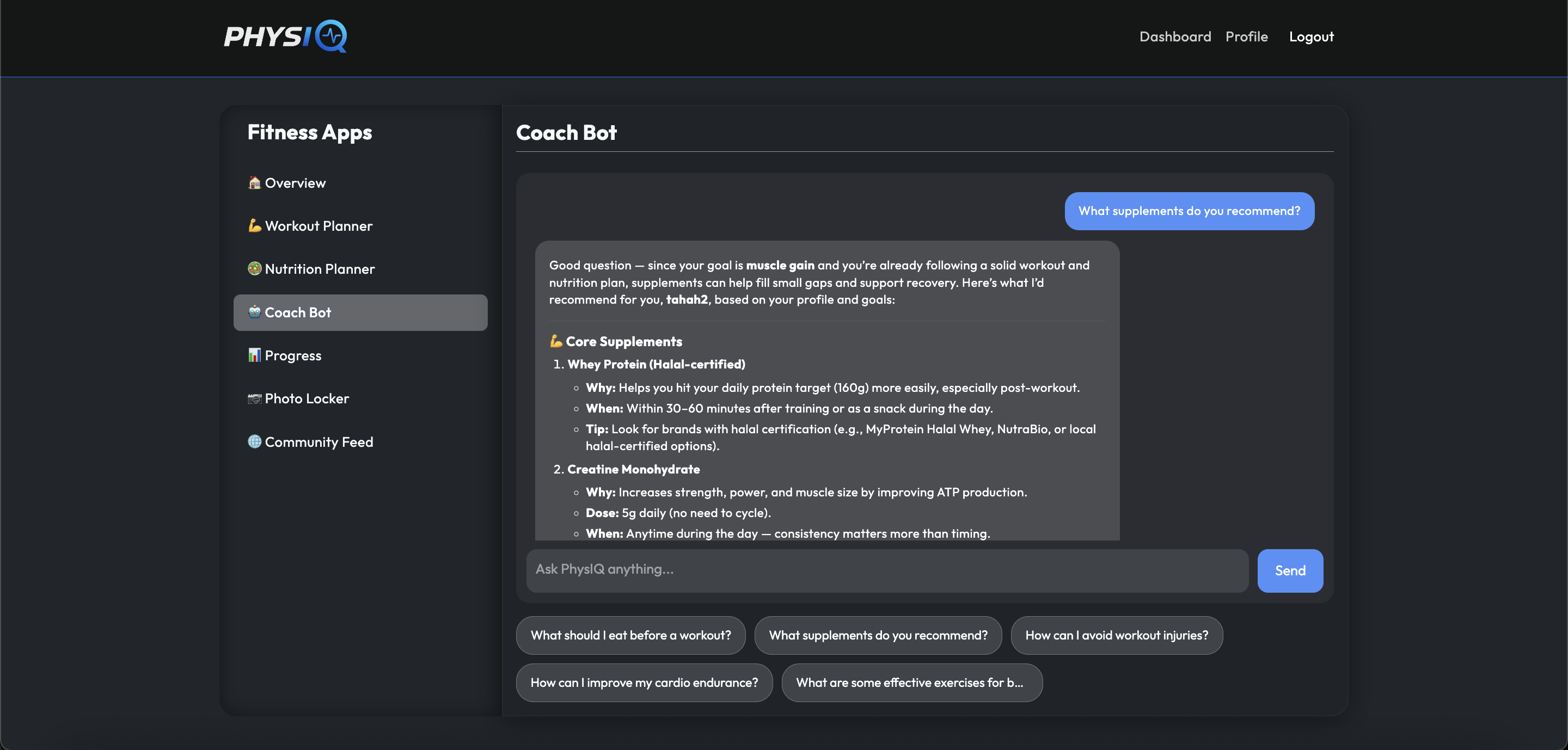The height and width of the screenshot is (750, 1568).
Task: Ask 'How can I avoid workout injuries?'
Action: (x=1116, y=635)
